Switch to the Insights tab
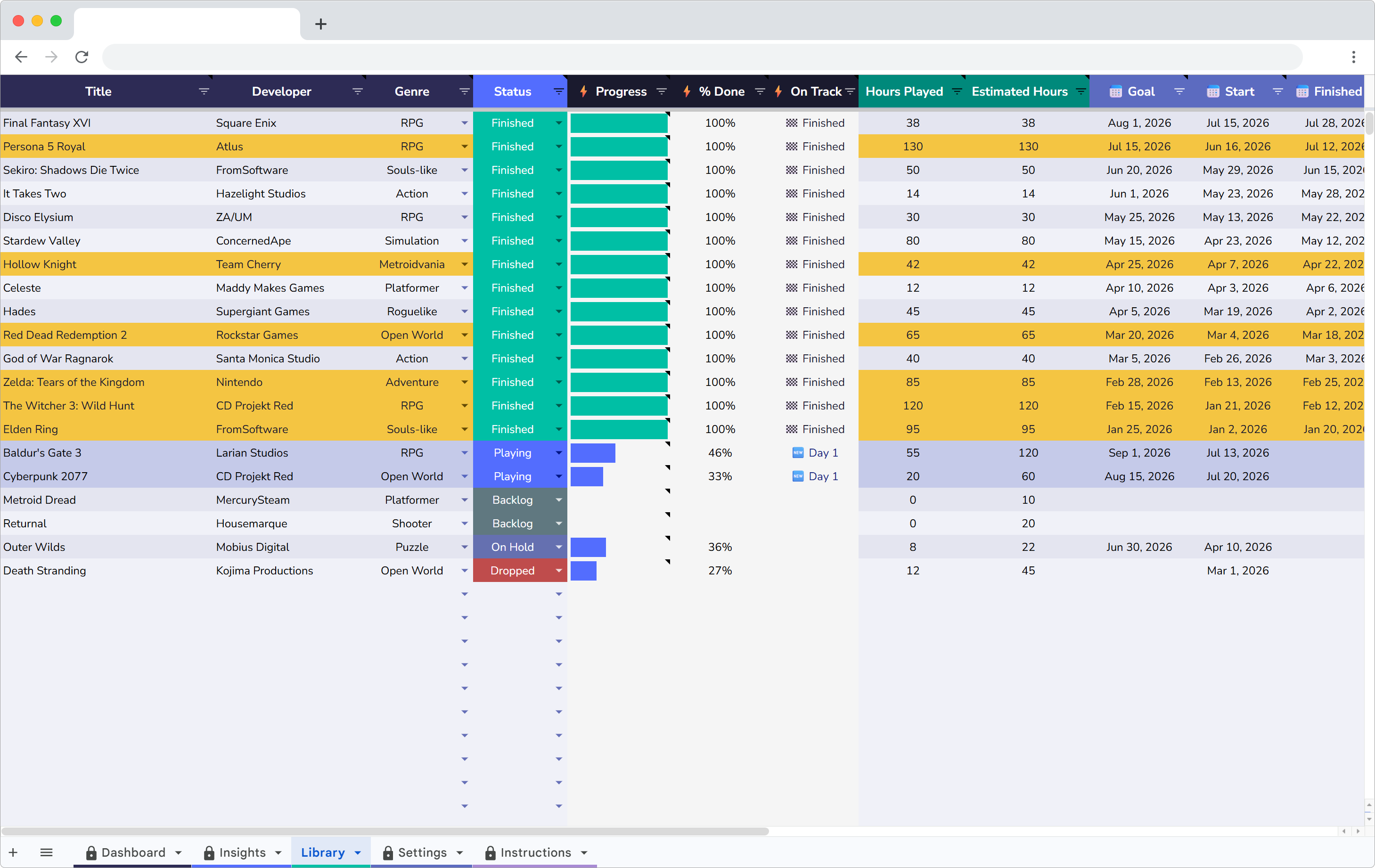The width and height of the screenshot is (1375, 868). pyautogui.click(x=242, y=852)
